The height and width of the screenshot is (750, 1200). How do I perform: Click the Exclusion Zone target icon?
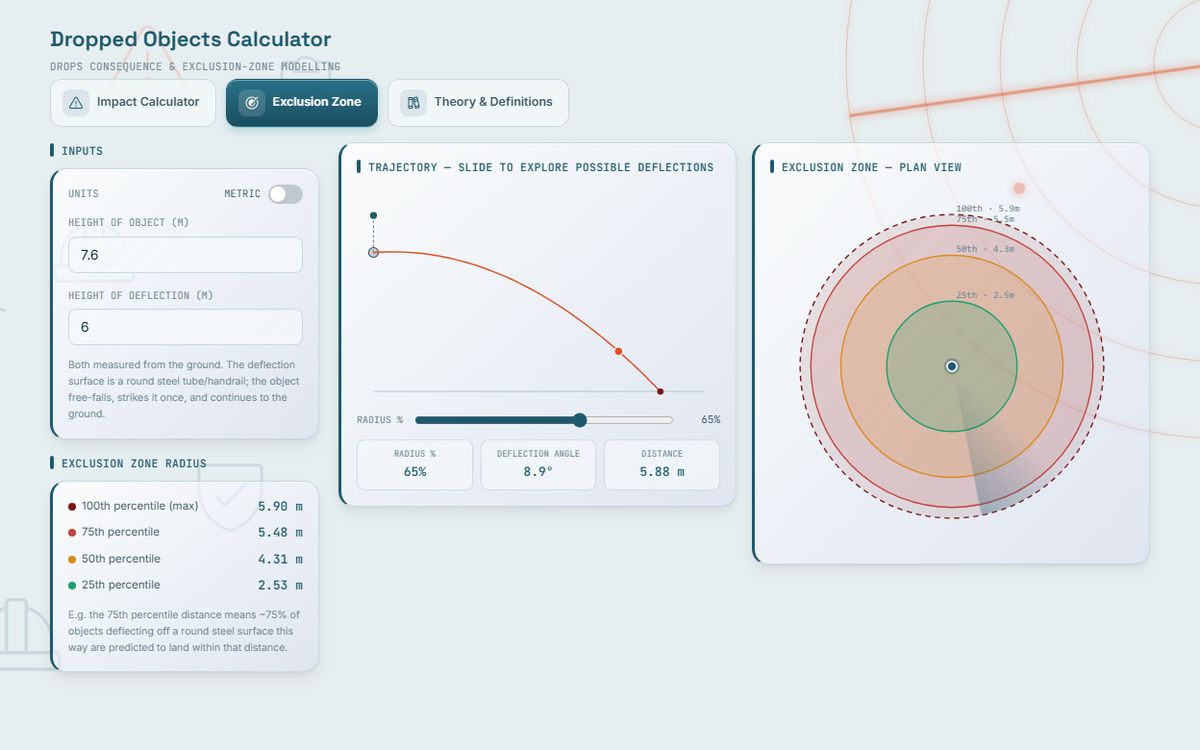point(252,102)
